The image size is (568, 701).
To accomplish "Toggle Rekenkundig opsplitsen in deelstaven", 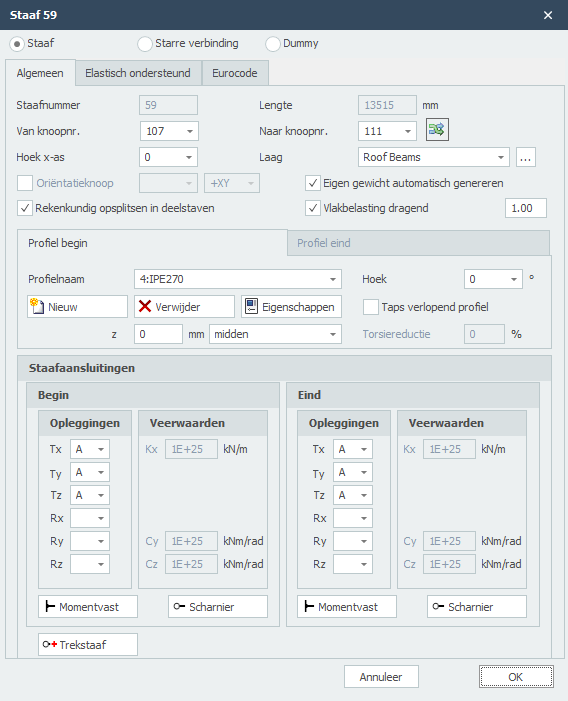I will click(x=25, y=208).
